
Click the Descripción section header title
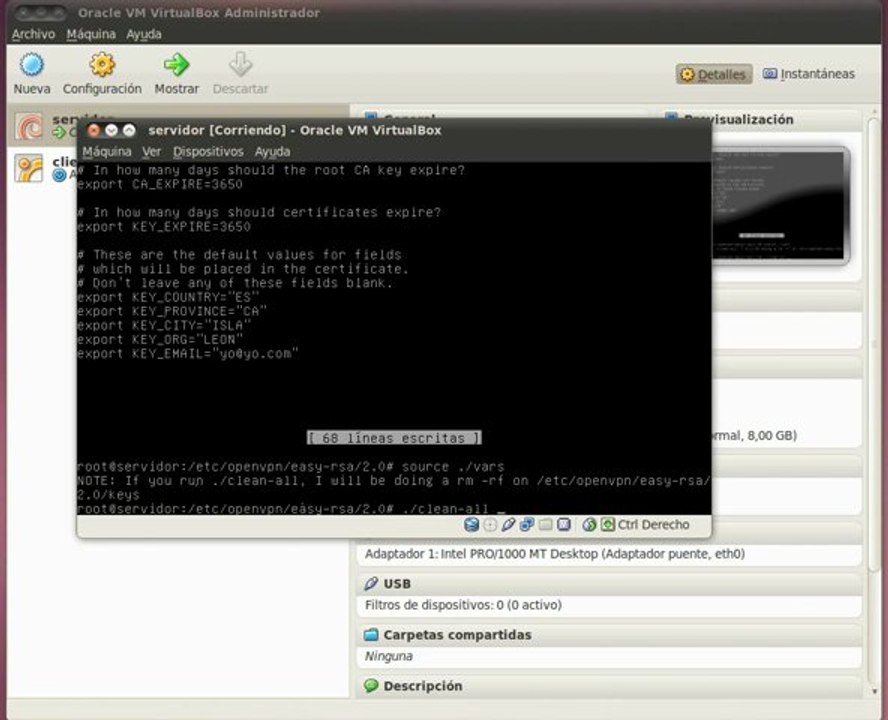click(x=423, y=685)
